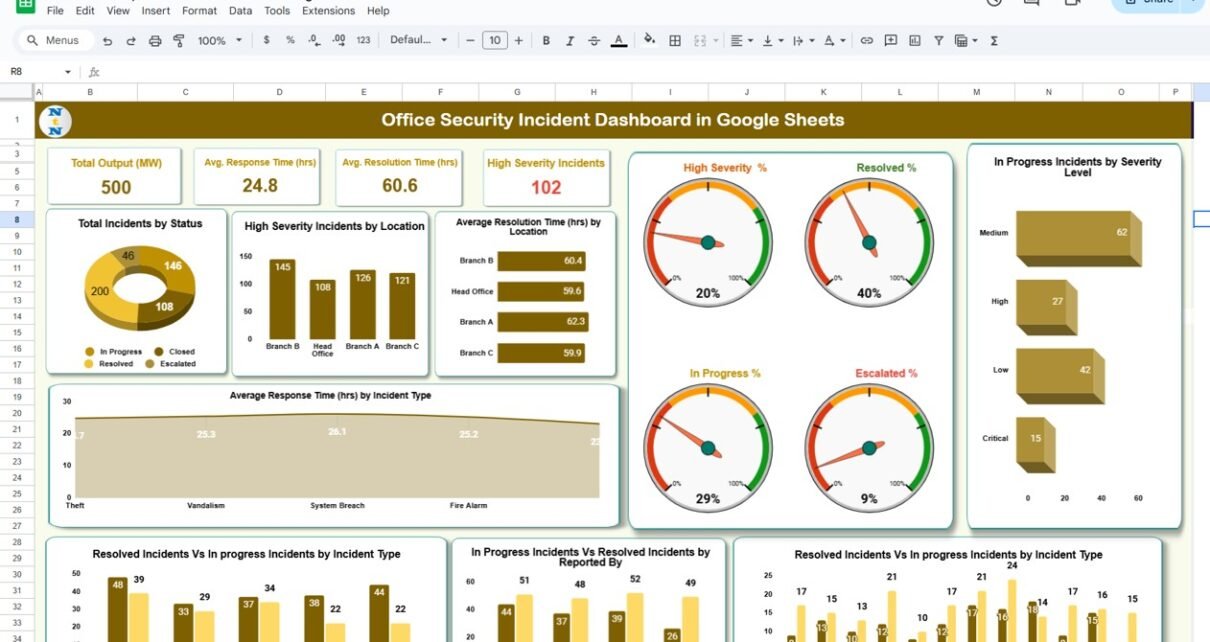Open the Functions sigma icon

(994, 41)
